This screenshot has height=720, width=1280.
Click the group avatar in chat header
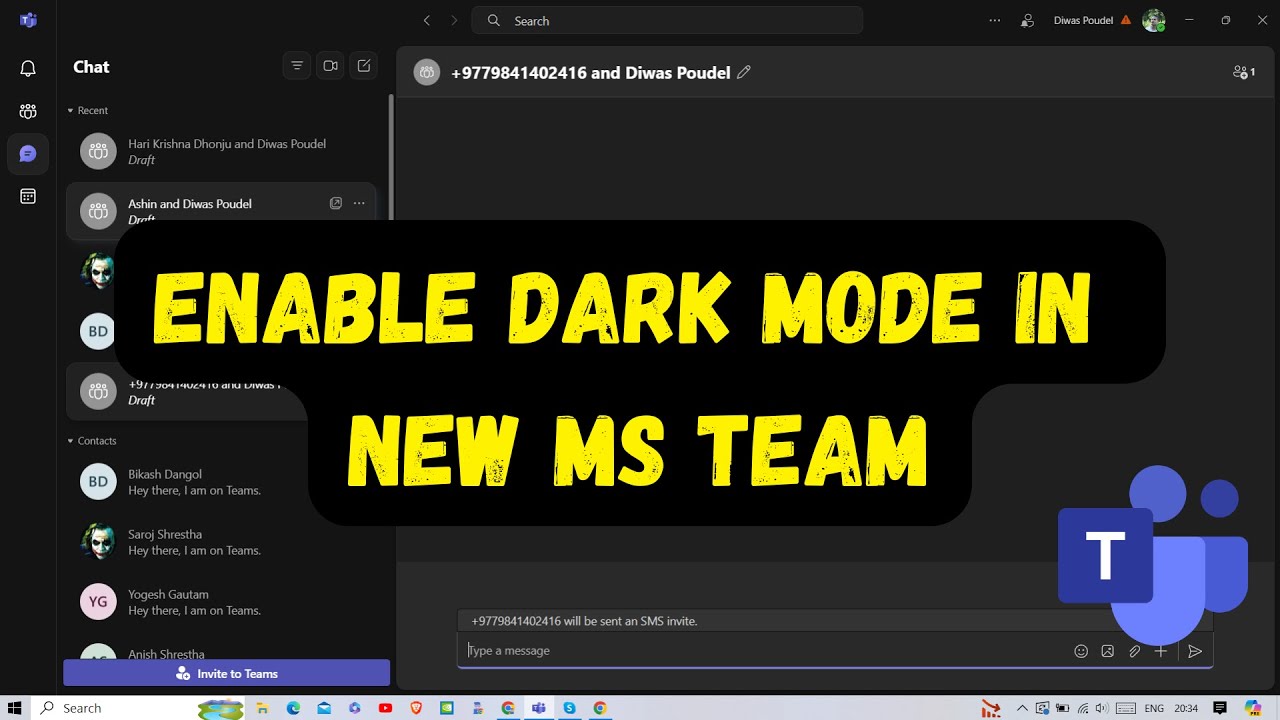click(427, 72)
